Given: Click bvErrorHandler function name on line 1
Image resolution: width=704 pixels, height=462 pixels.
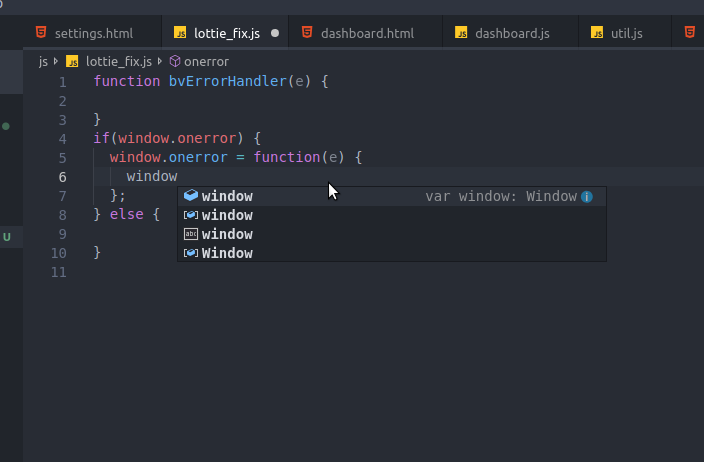Looking at the screenshot, I should (228, 81).
